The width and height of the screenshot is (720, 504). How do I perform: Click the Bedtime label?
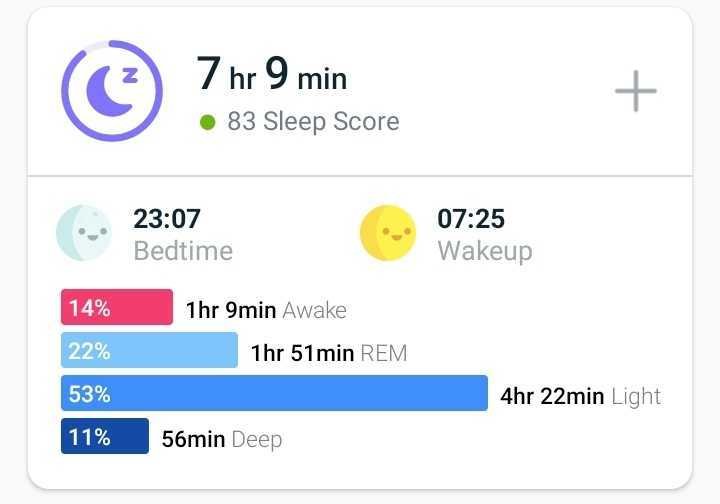(183, 251)
